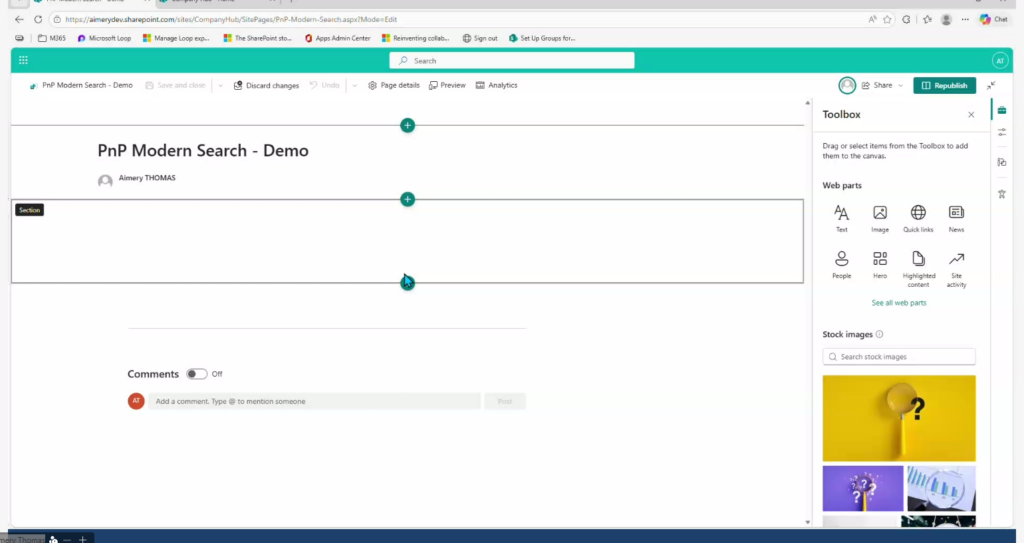Expand the Undo dropdown arrow
1024x543 pixels.
(355, 86)
